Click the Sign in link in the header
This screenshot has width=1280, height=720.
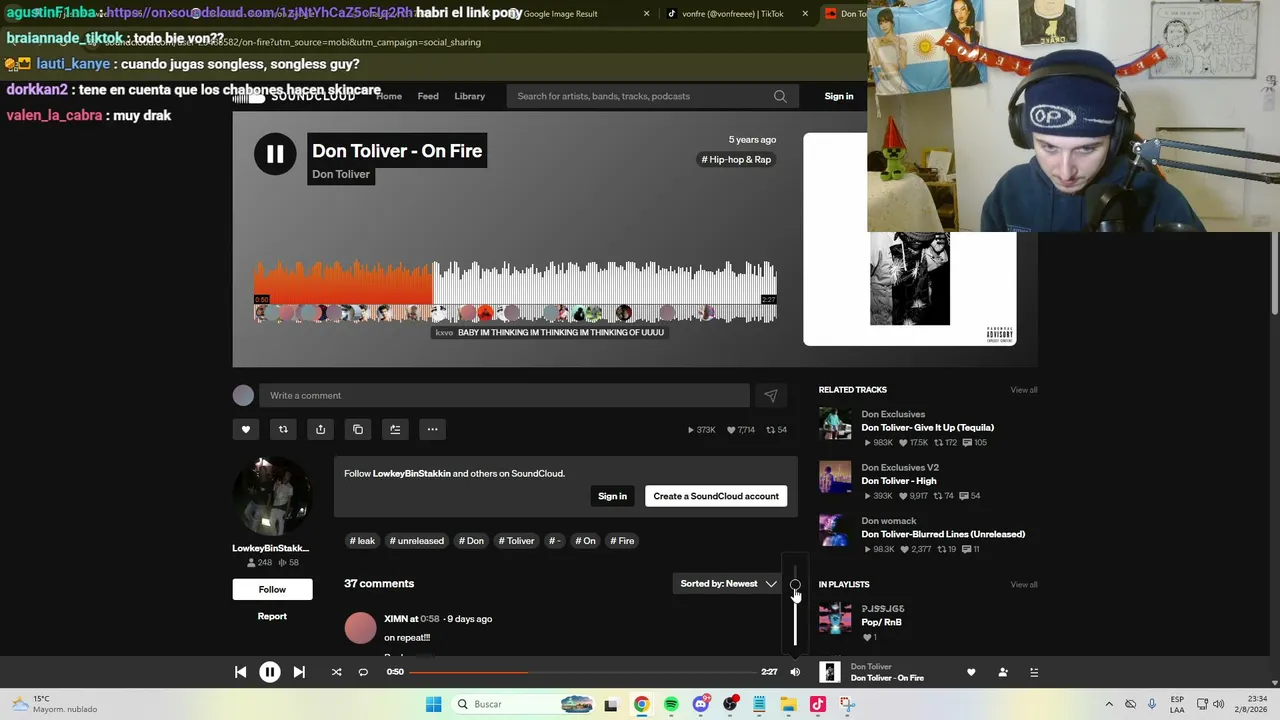pos(839,96)
